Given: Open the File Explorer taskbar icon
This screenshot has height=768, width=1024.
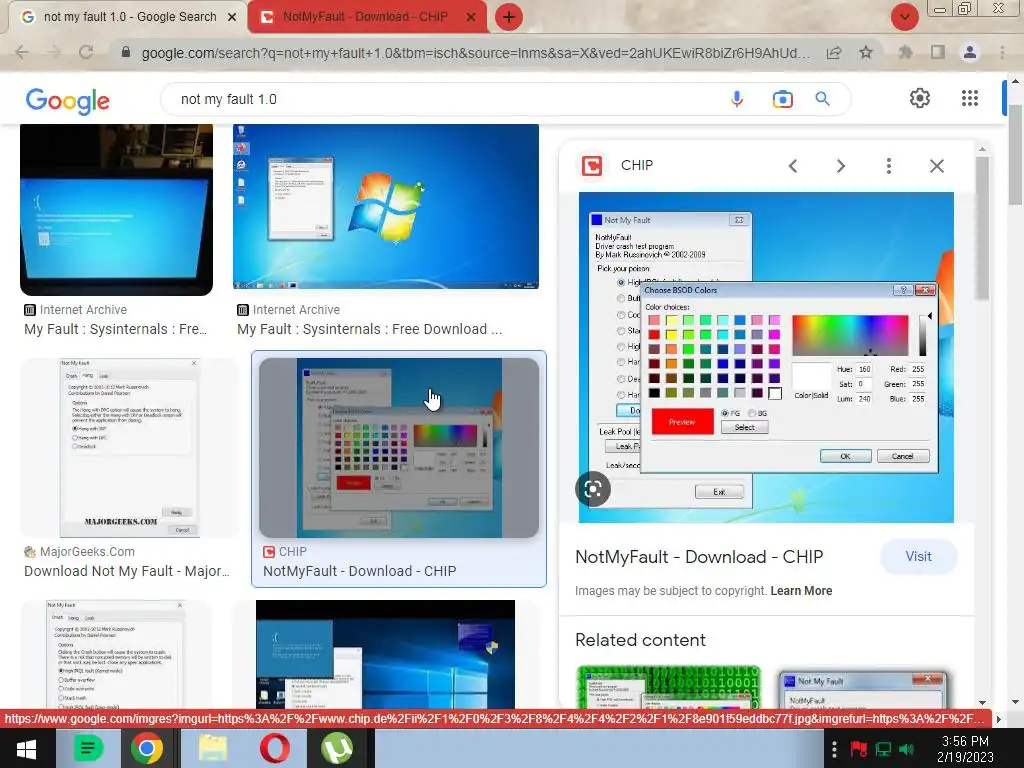Looking at the screenshot, I should pyautogui.click(x=213, y=749).
